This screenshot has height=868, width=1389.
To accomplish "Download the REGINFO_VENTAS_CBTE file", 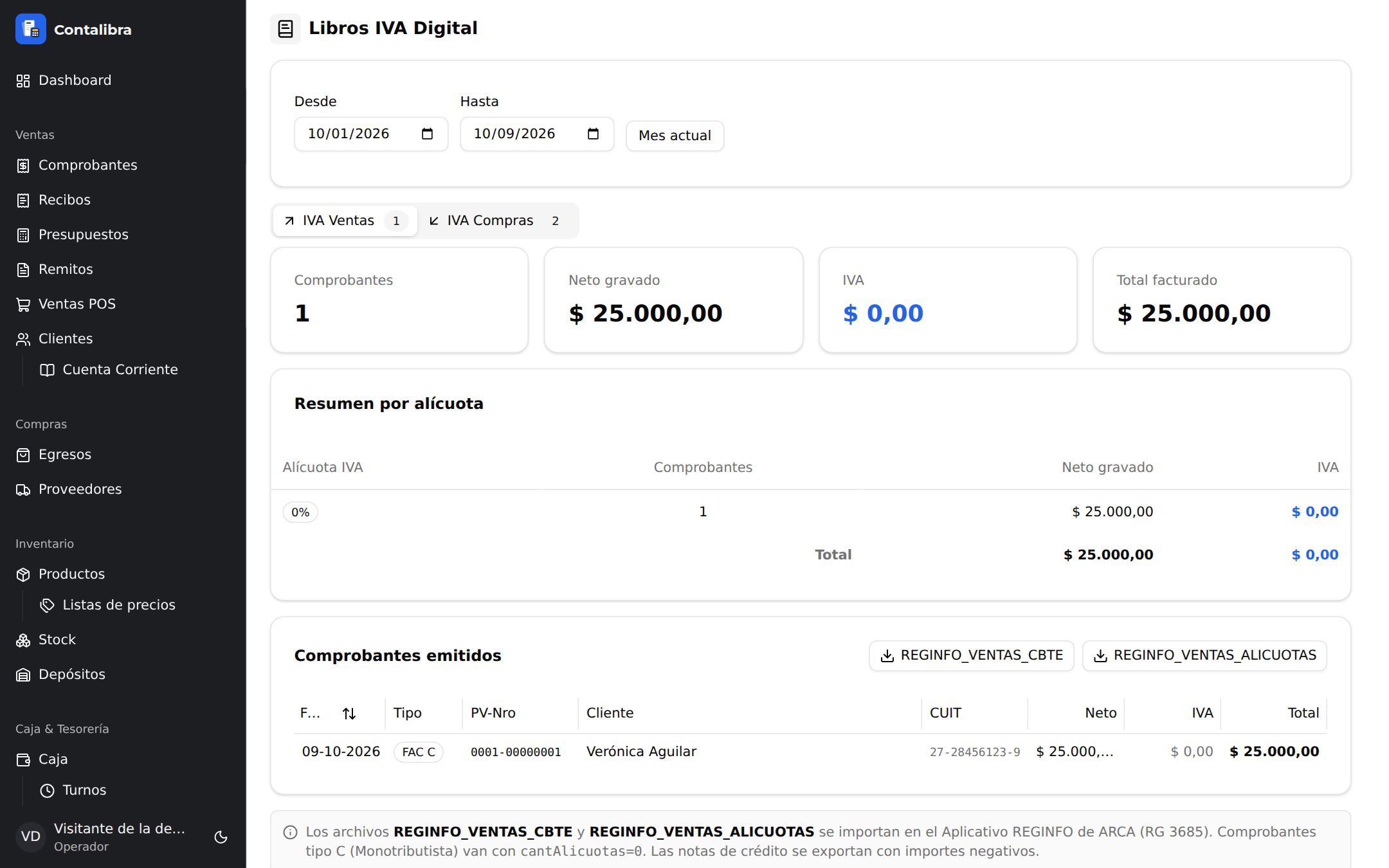I will coord(971,655).
